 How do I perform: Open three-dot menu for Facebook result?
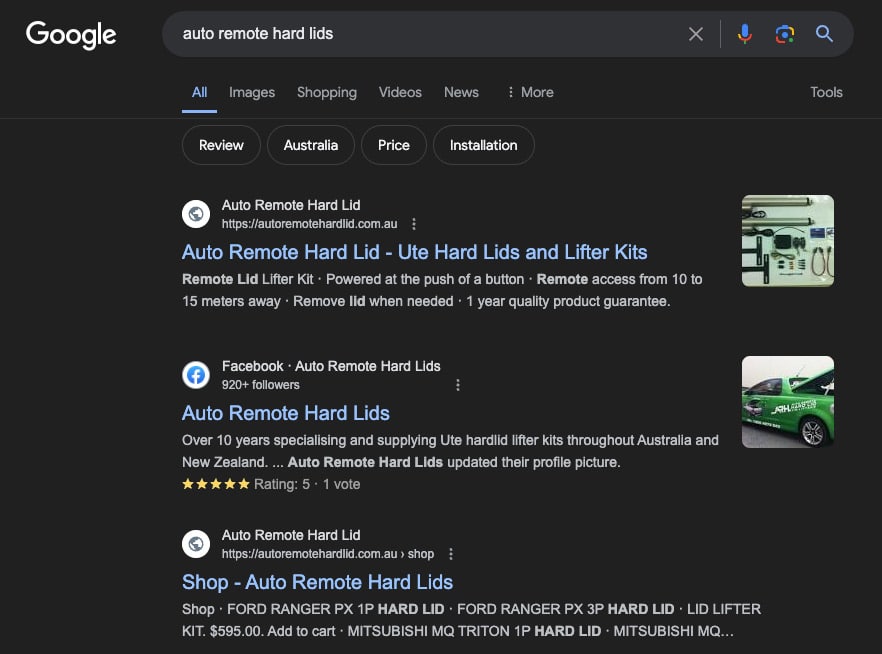[457, 385]
